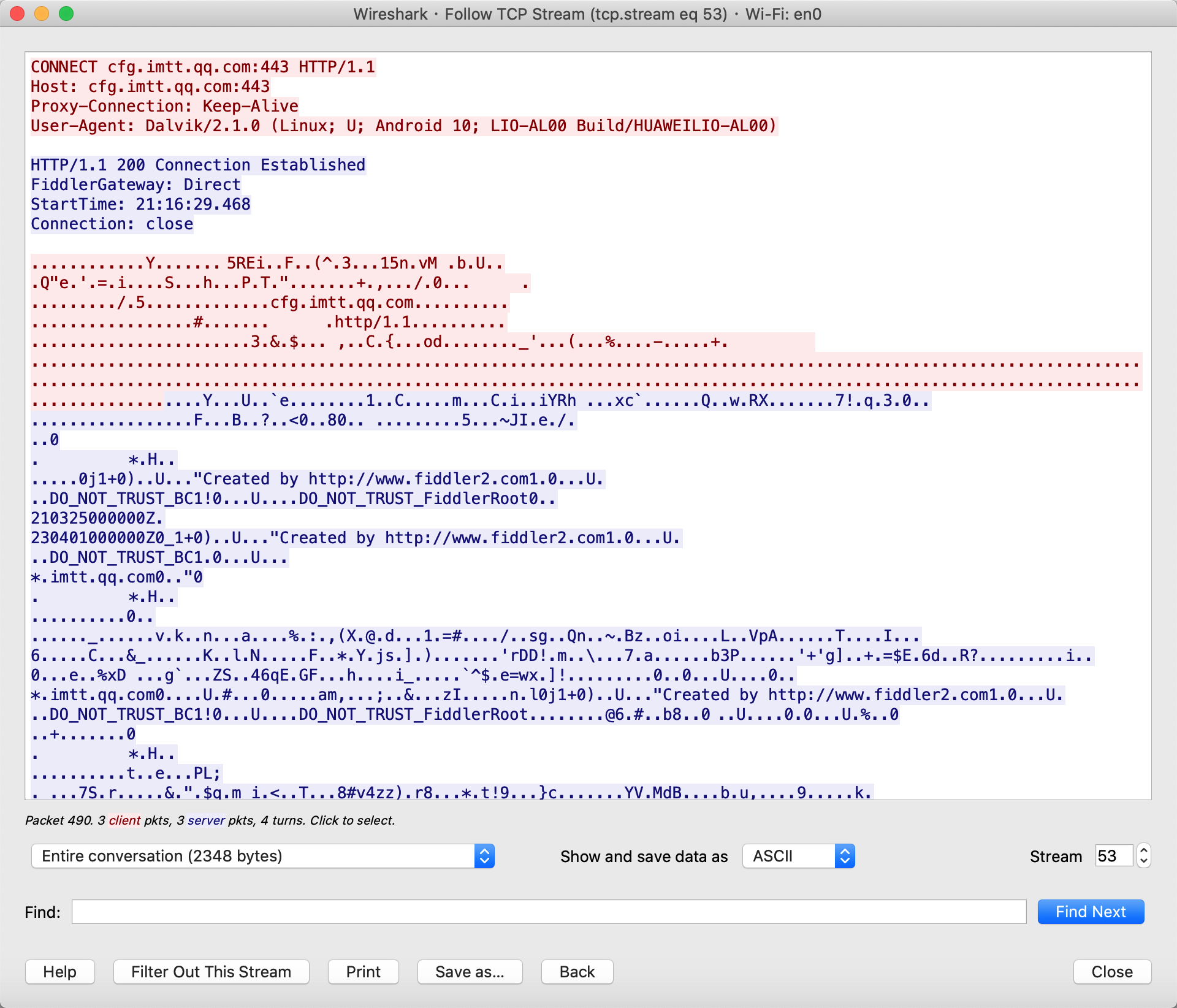This screenshot has height=1008, width=1177.
Task: Click the green zoom window icon
Action: tap(66, 13)
